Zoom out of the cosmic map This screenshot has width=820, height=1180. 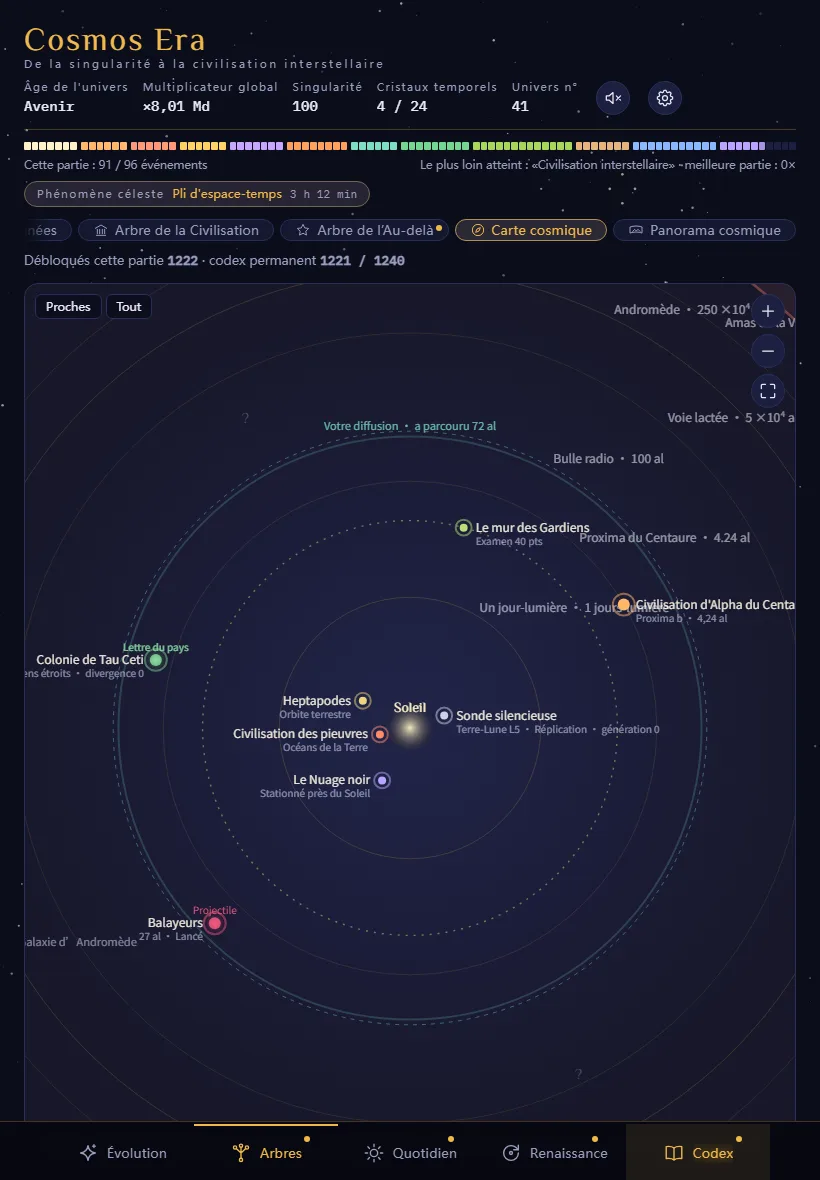click(x=768, y=351)
